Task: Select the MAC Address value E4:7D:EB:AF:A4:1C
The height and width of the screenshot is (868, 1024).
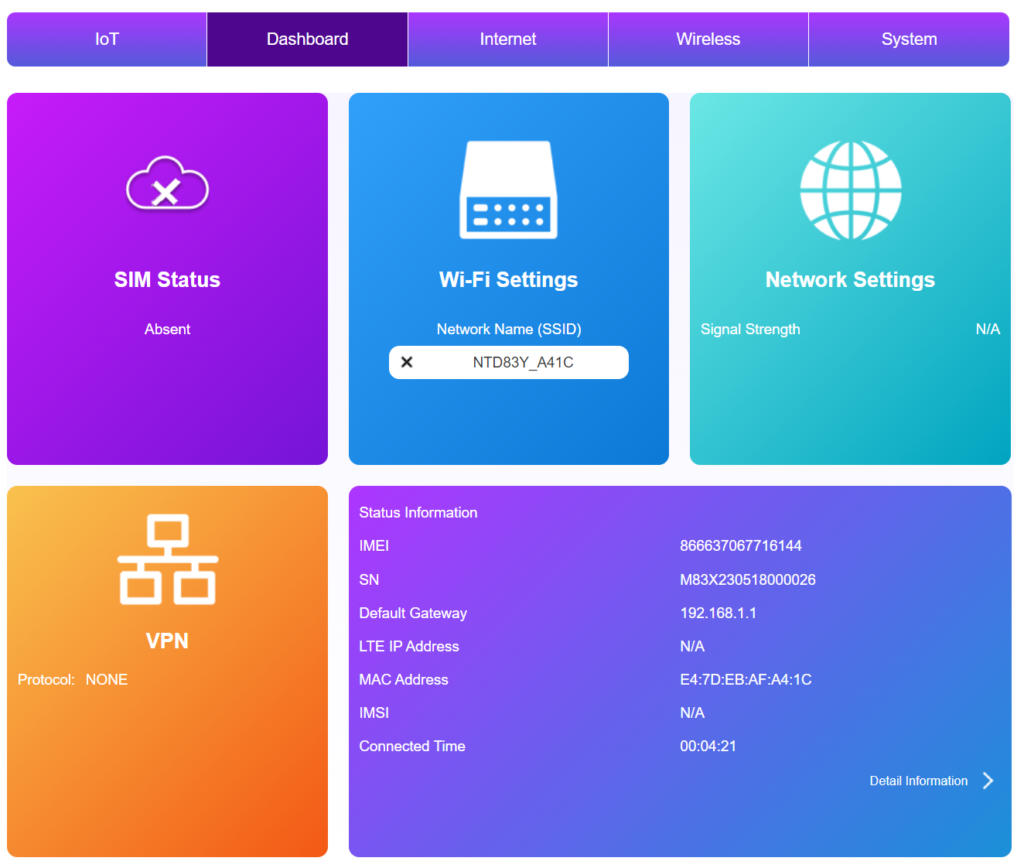Action: click(x=745, y=680)
